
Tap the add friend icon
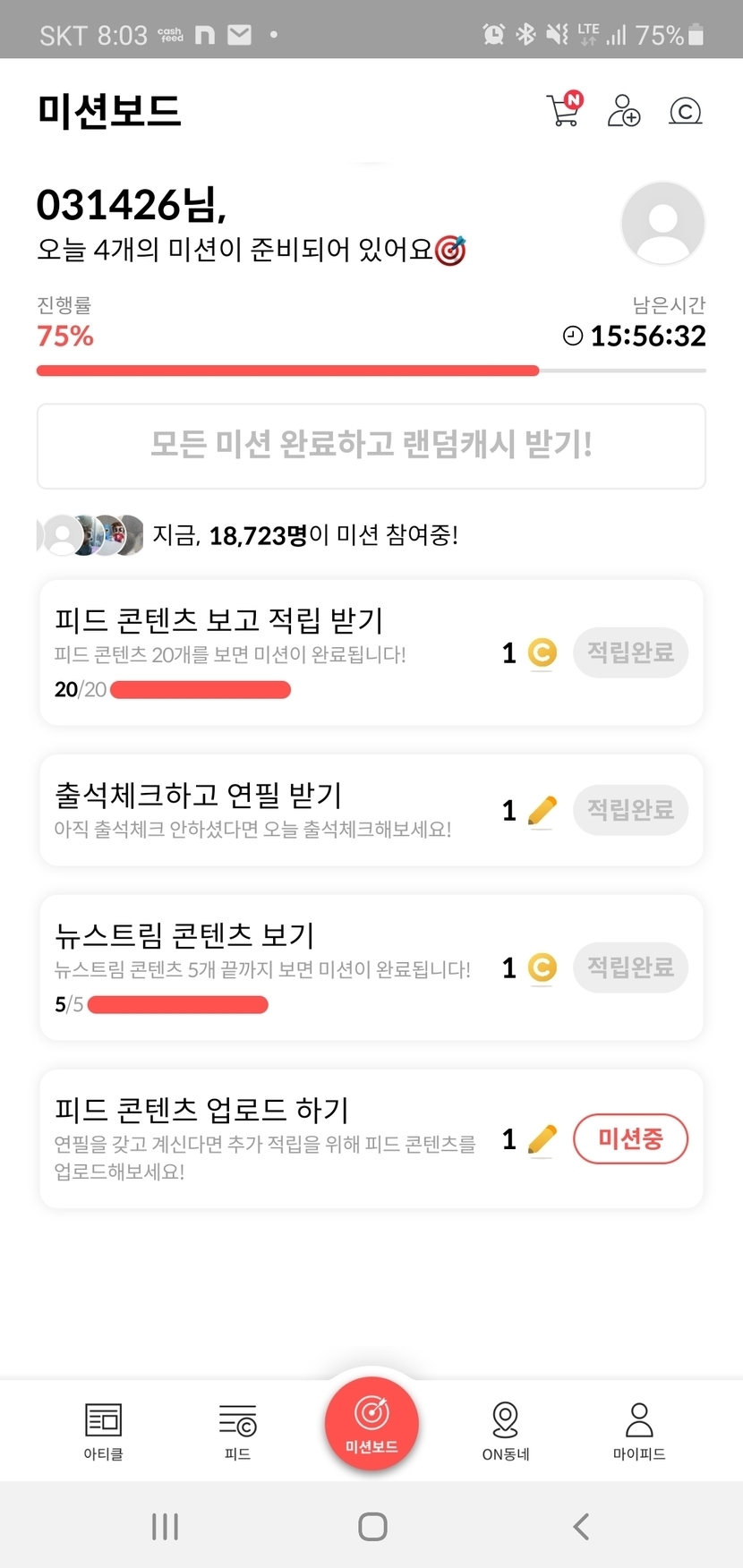pos(624,111)
